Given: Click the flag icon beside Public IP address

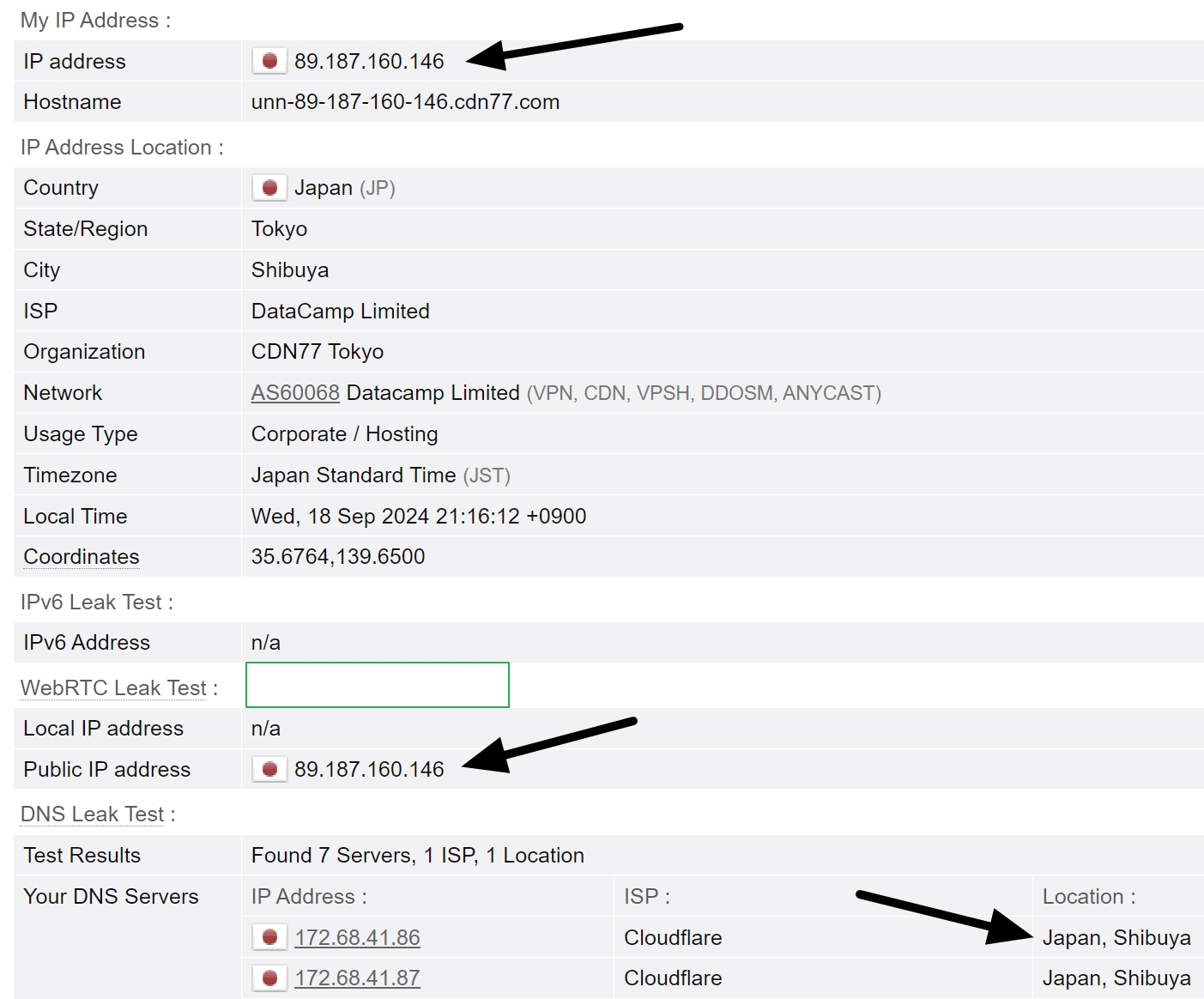Looking at the screenshot, I should coord(269,769).
